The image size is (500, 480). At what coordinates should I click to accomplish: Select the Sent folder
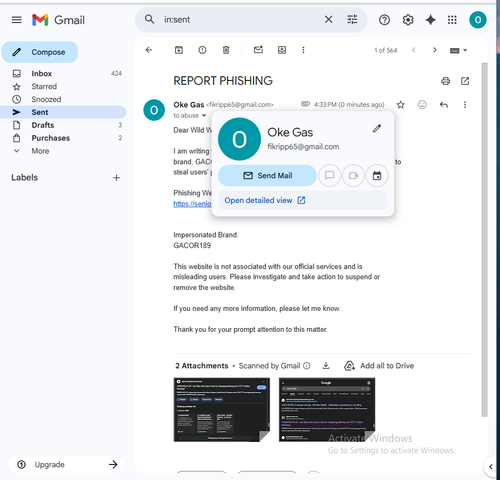pos(63,112)
